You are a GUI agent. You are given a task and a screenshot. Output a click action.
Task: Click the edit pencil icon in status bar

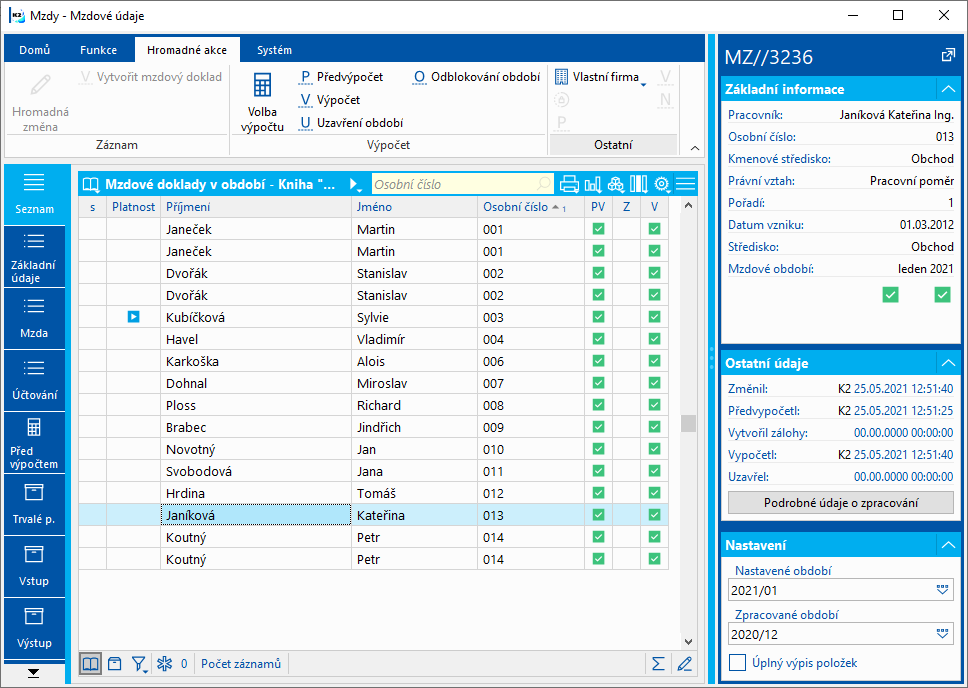click(684, 663)
